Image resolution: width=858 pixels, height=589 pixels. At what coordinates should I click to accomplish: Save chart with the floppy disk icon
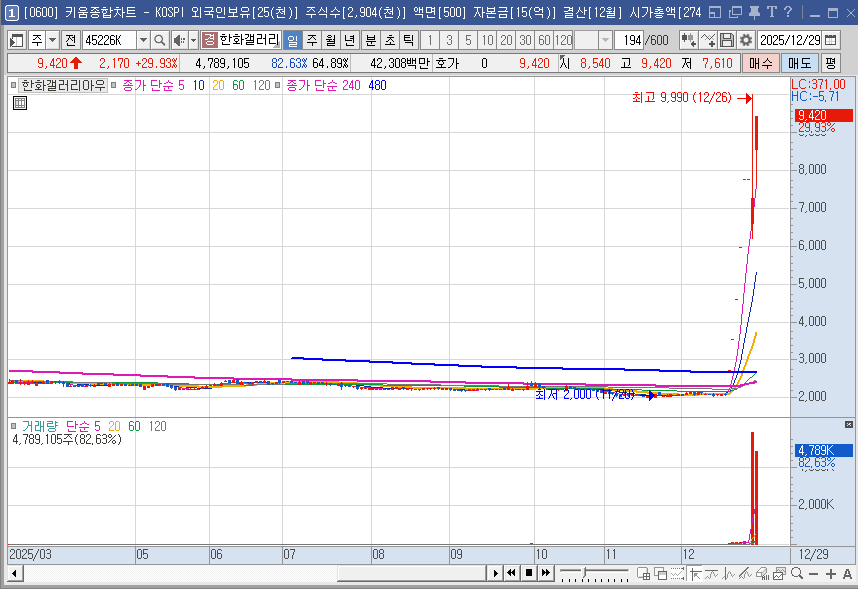(727, 40)
